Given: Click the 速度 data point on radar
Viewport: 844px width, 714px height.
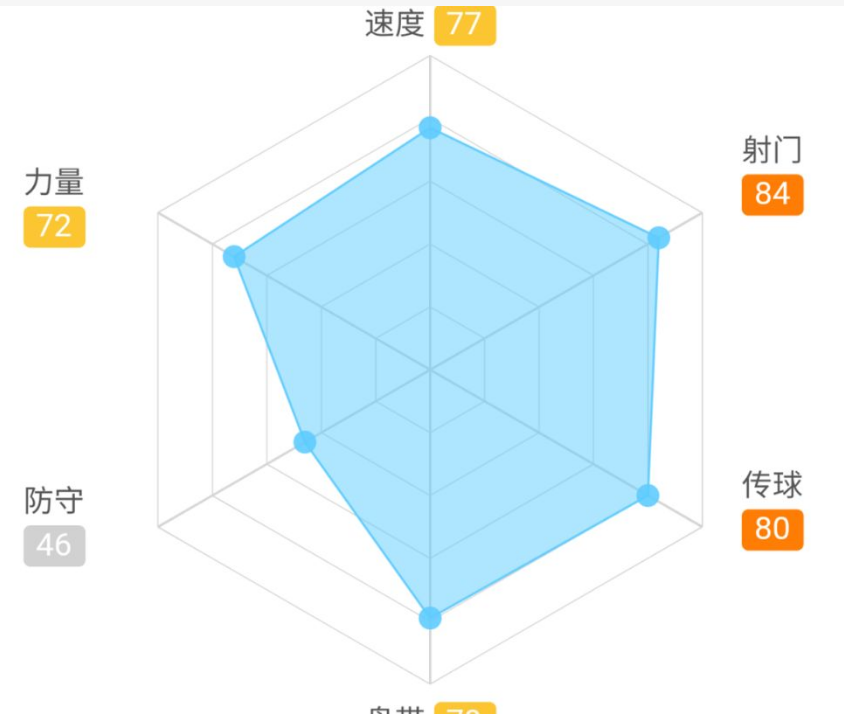Looking at the screenshot, I should pyautogui.click(x=430, y=128).
